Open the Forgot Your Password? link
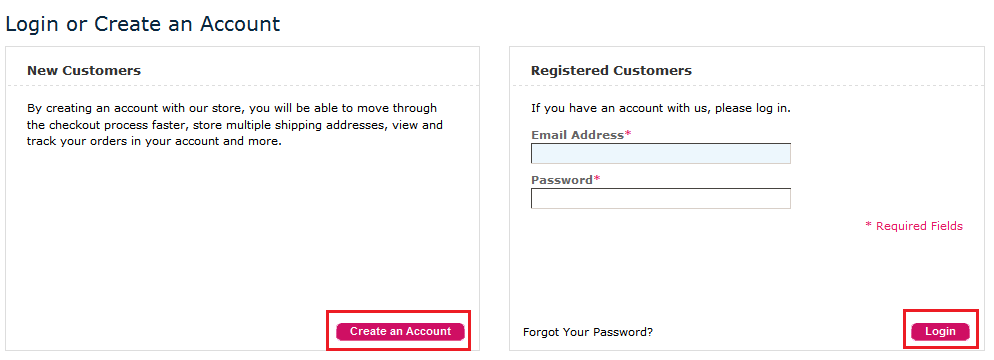Viewport: 994px width, 360px height. [x=588, y=331]
